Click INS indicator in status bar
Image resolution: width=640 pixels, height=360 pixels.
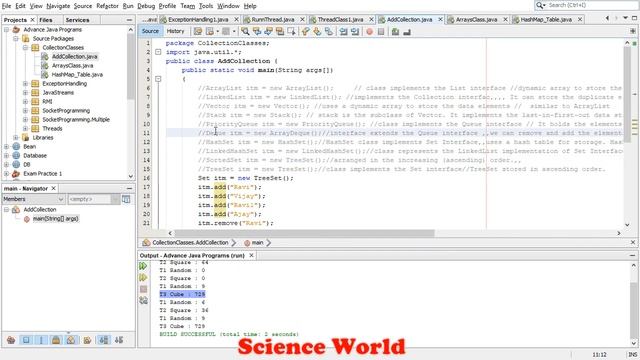(x=633, y=355)
